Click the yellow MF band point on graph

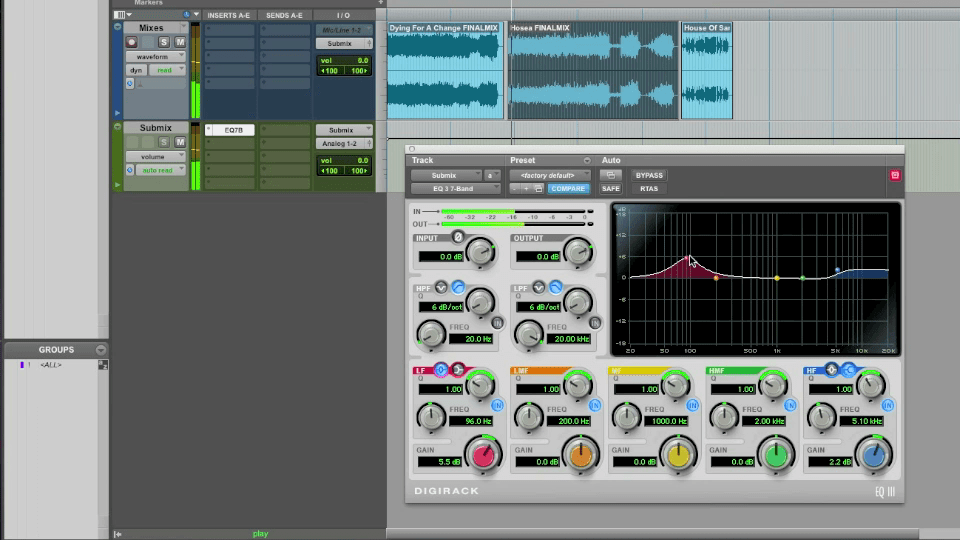(x=776, y=278)
